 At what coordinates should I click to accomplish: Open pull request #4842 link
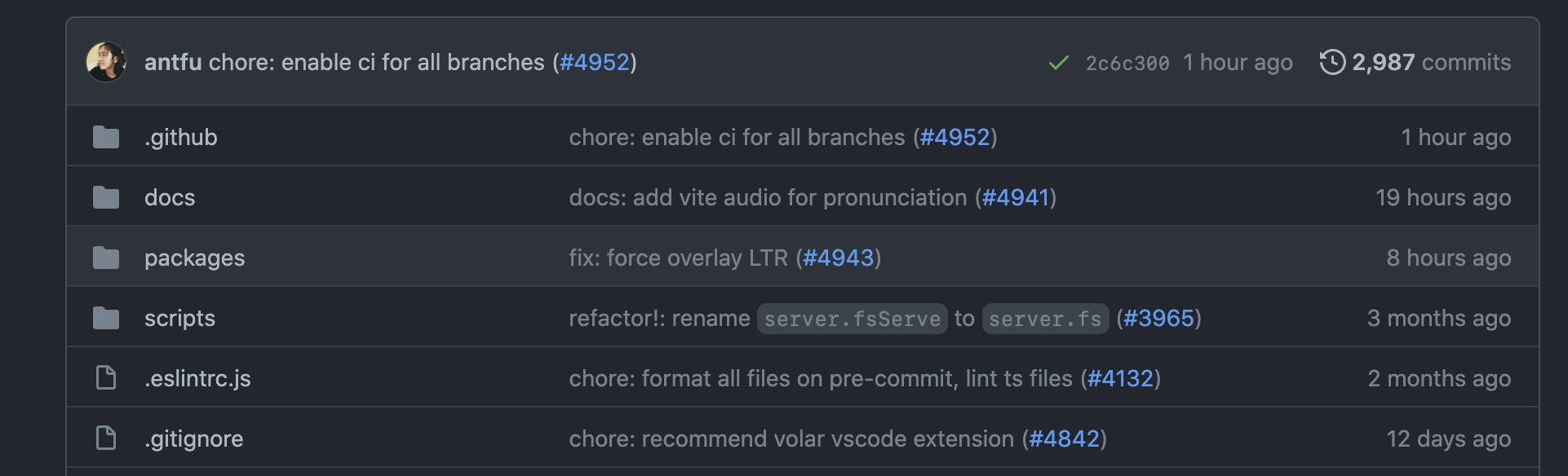[1065, 439]
